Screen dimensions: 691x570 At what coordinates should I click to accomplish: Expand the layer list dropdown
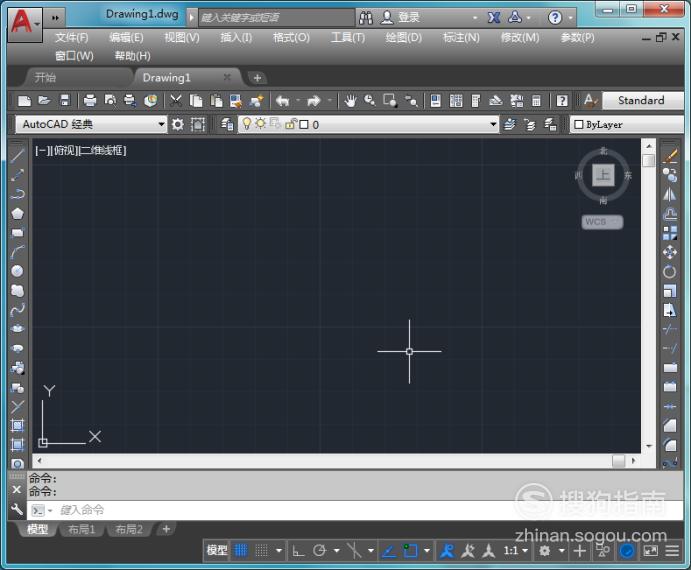(494, 125)
